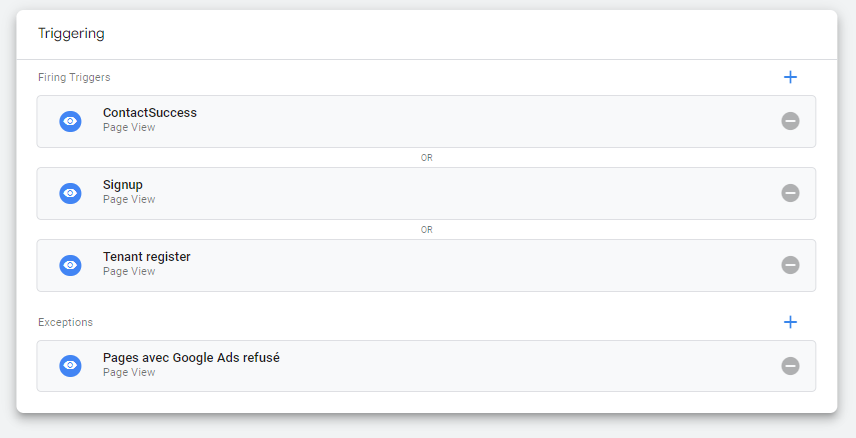Viewport: 856px width, 438px height.
Task: Click the Google Ads refusé exception eye icon
Action: coord(70,365)
